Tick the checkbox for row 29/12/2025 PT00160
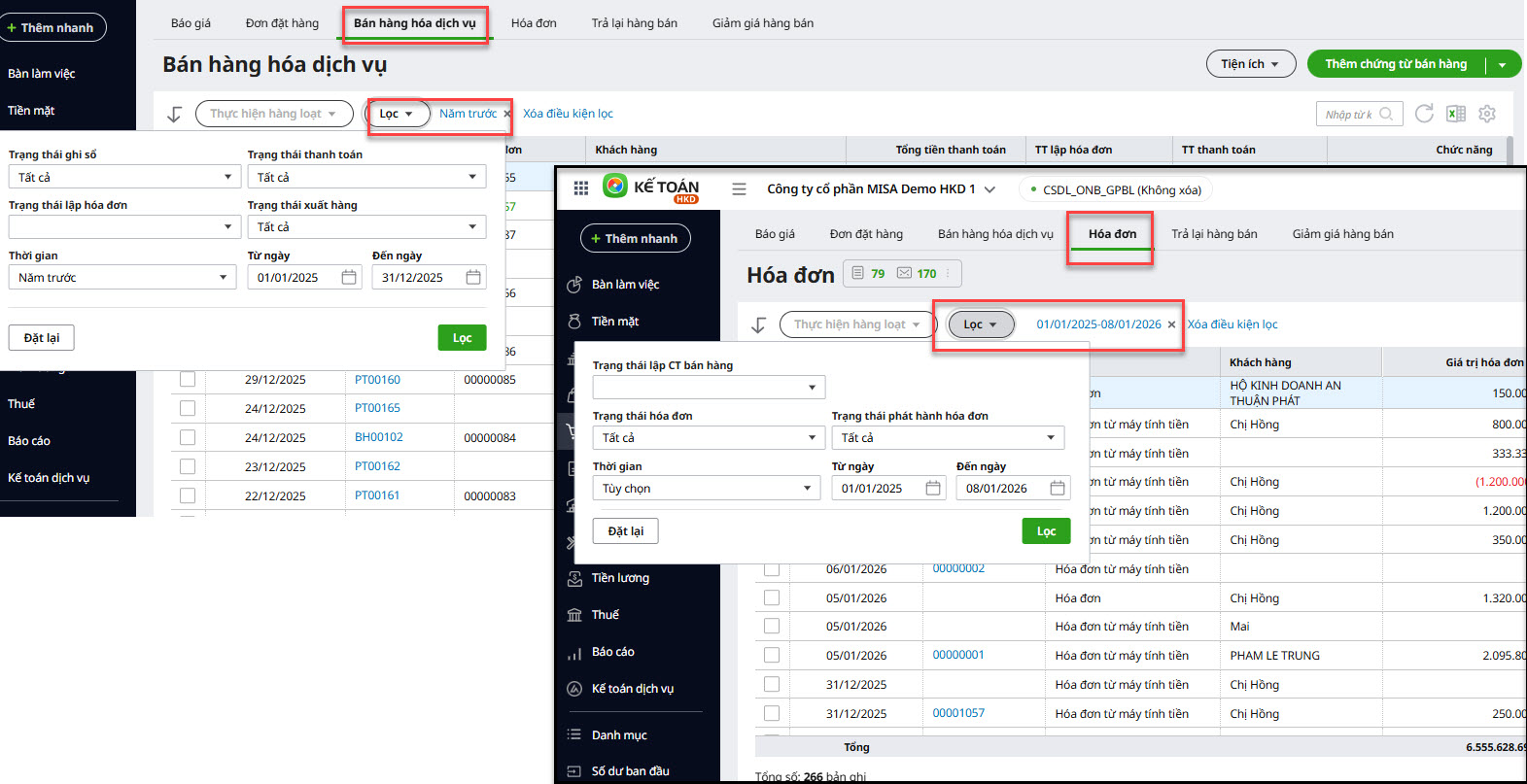This screenshot has height=784, width=1527. [x=188, y=380]
